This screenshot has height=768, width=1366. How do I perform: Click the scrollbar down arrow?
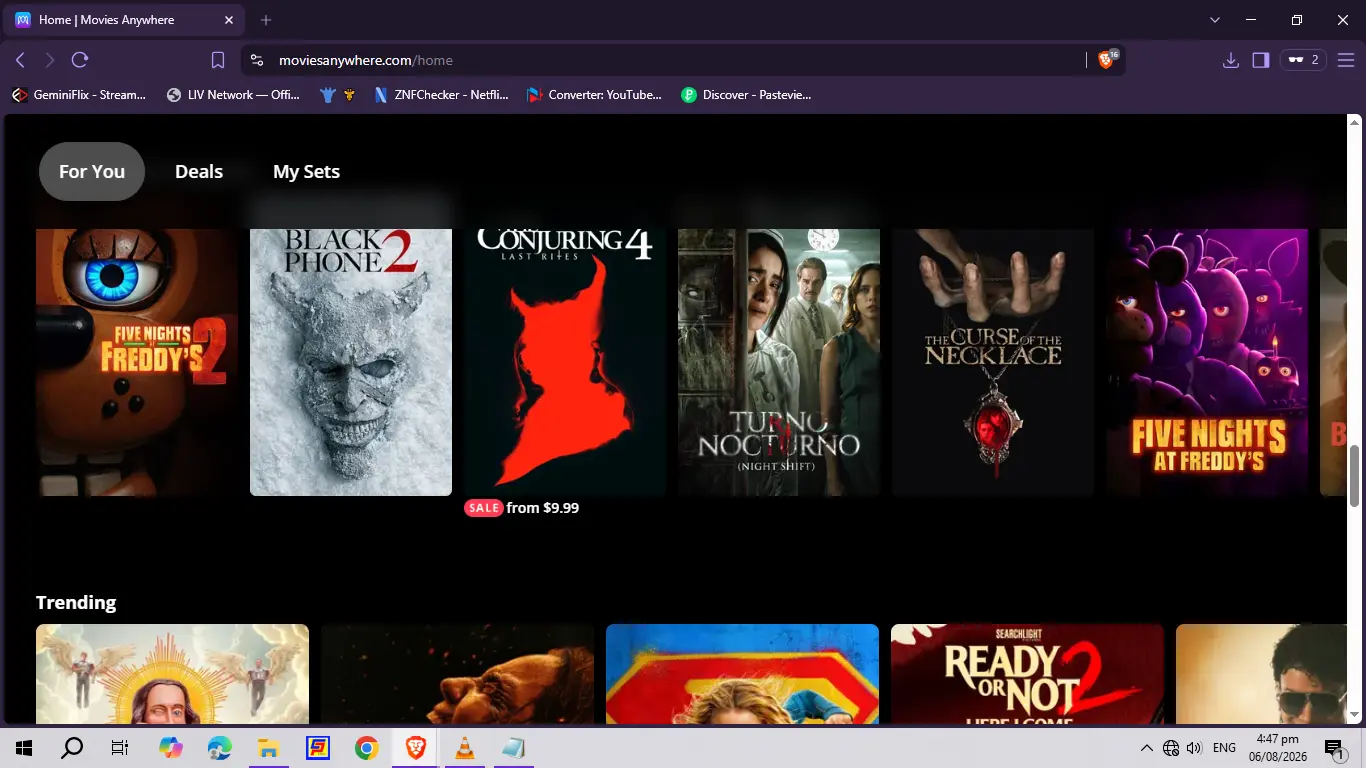click(1355, 715)
